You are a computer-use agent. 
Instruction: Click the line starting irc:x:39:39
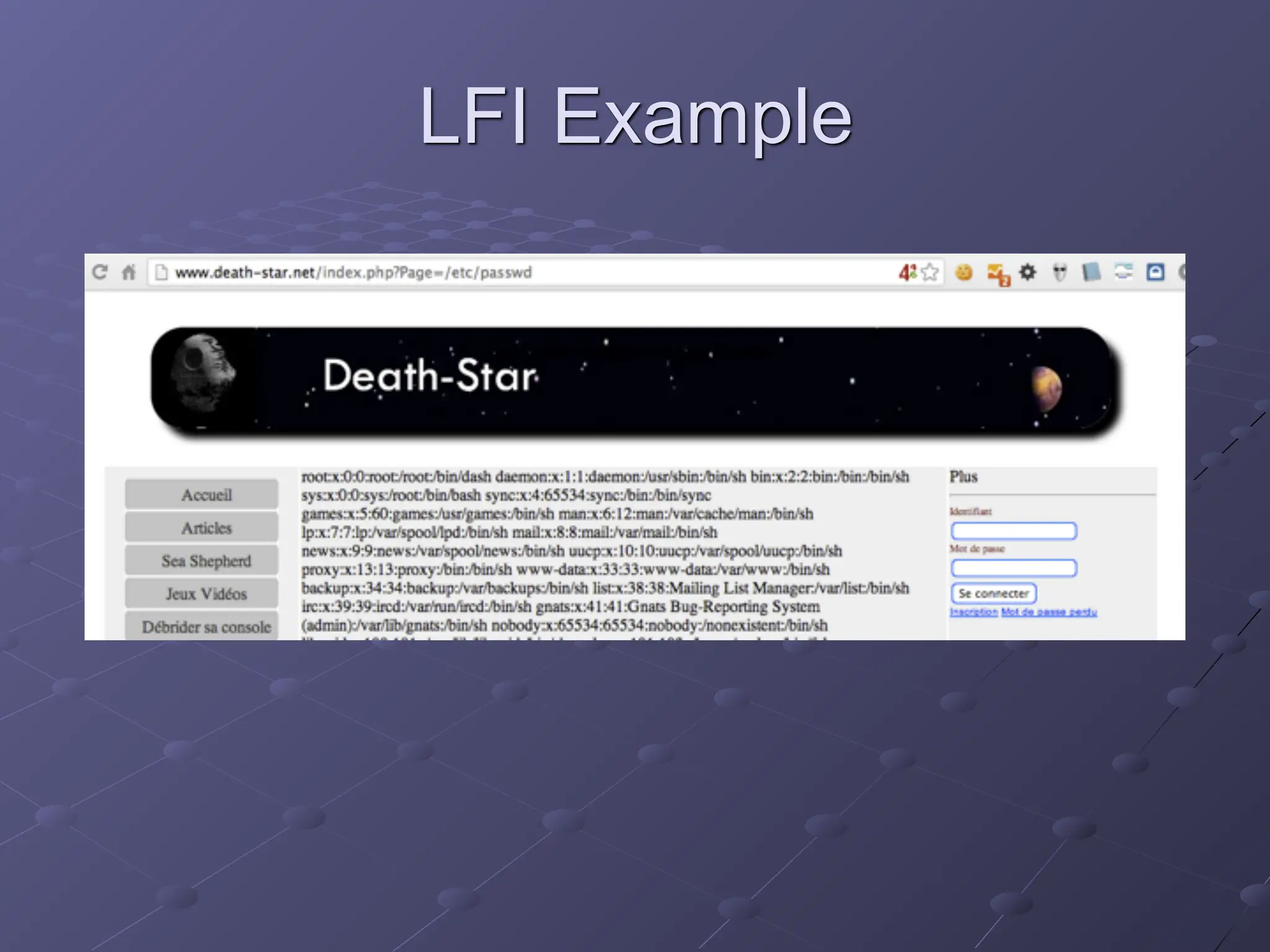coord(561,607)
